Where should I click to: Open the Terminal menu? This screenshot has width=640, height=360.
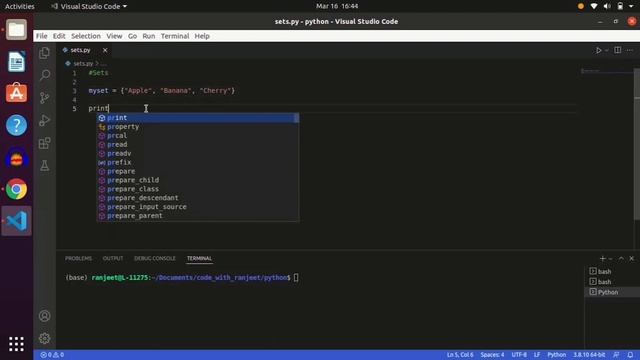(x=175, y=36)
